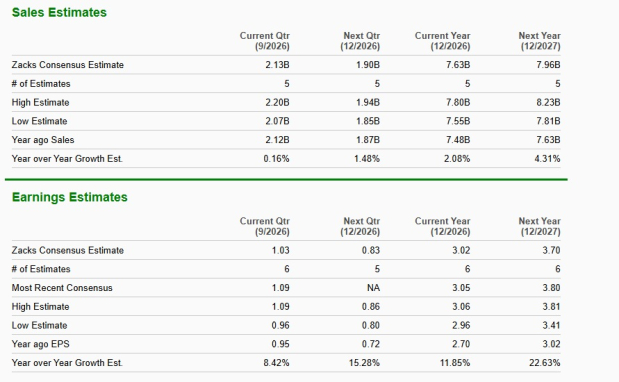This screenshot has width=619, height=382.
Task: Select Sales Current Year (12/2026) column header
Action: click(x=443, y=41)
